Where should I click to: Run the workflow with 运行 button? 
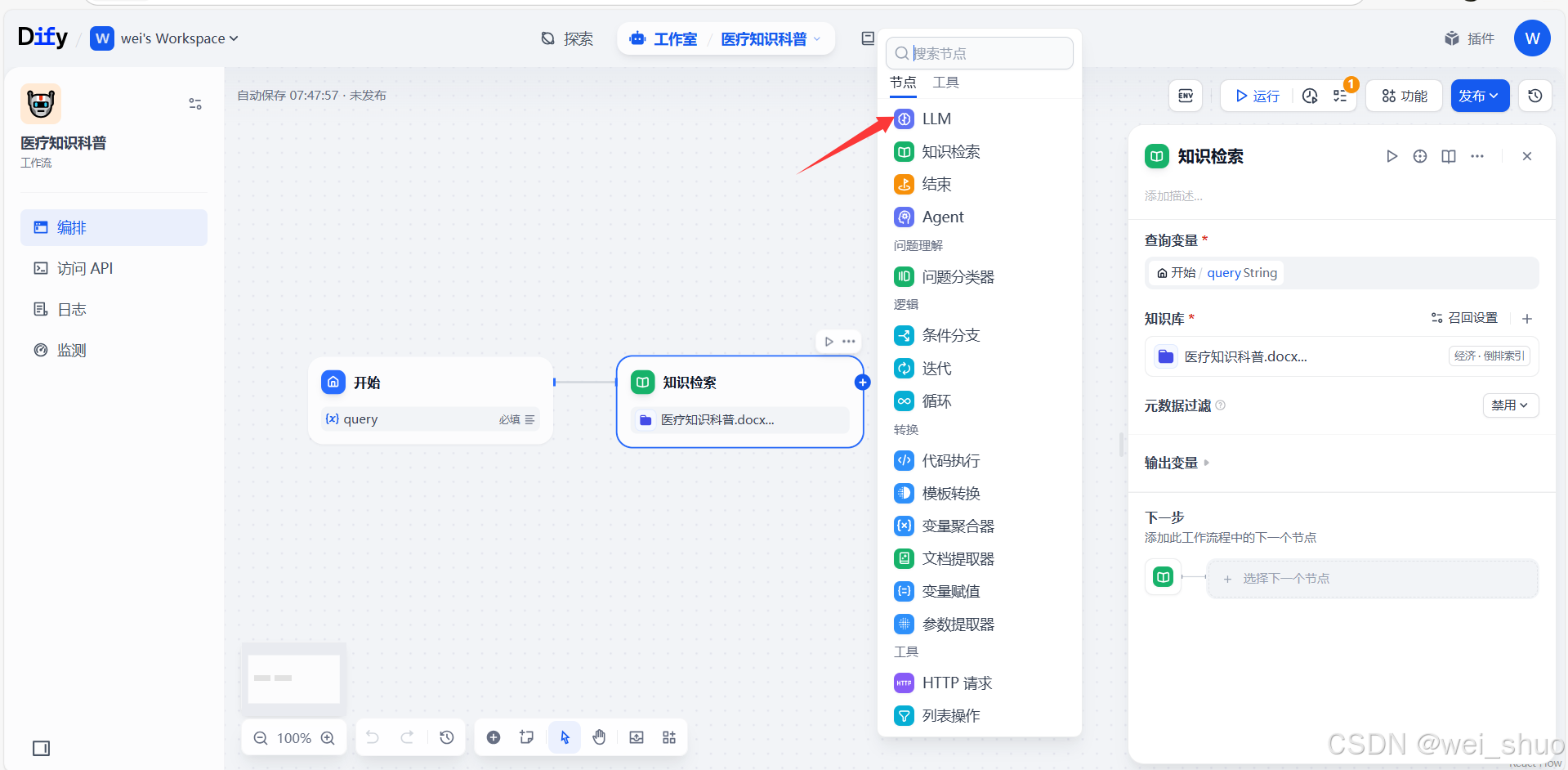click(1256, 96)
